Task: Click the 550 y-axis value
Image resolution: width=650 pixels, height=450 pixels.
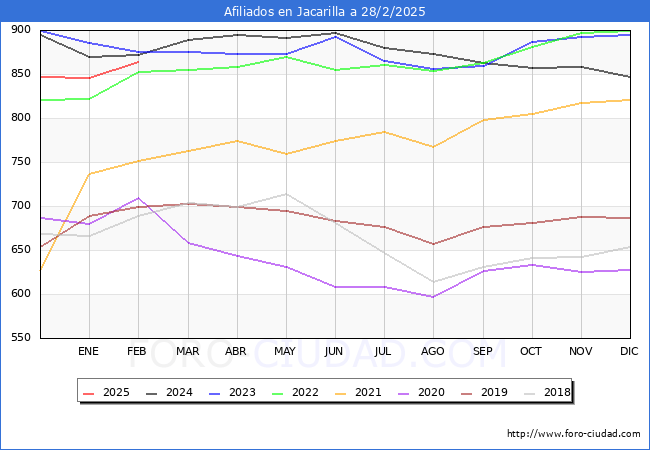Action: [21, 337]
